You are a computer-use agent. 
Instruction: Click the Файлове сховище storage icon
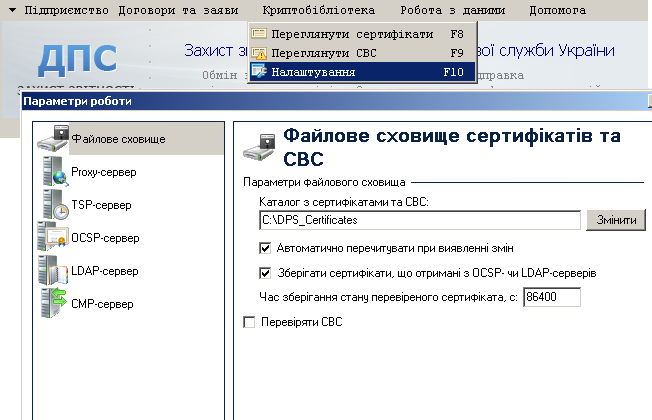pos(53,139)
